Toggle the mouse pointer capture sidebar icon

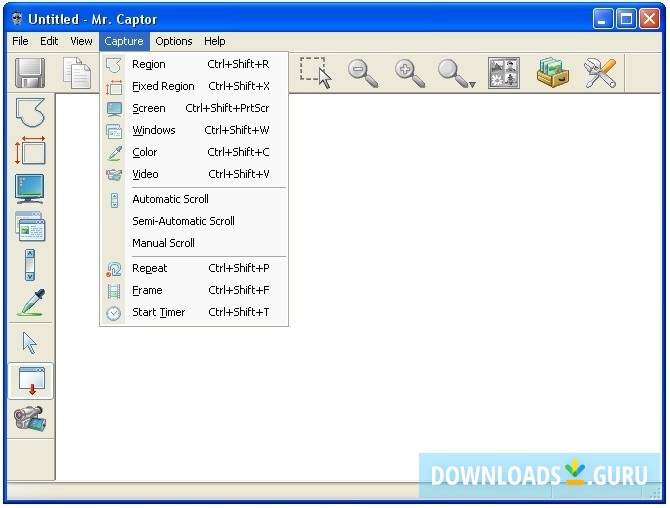(x=29, y=343)
